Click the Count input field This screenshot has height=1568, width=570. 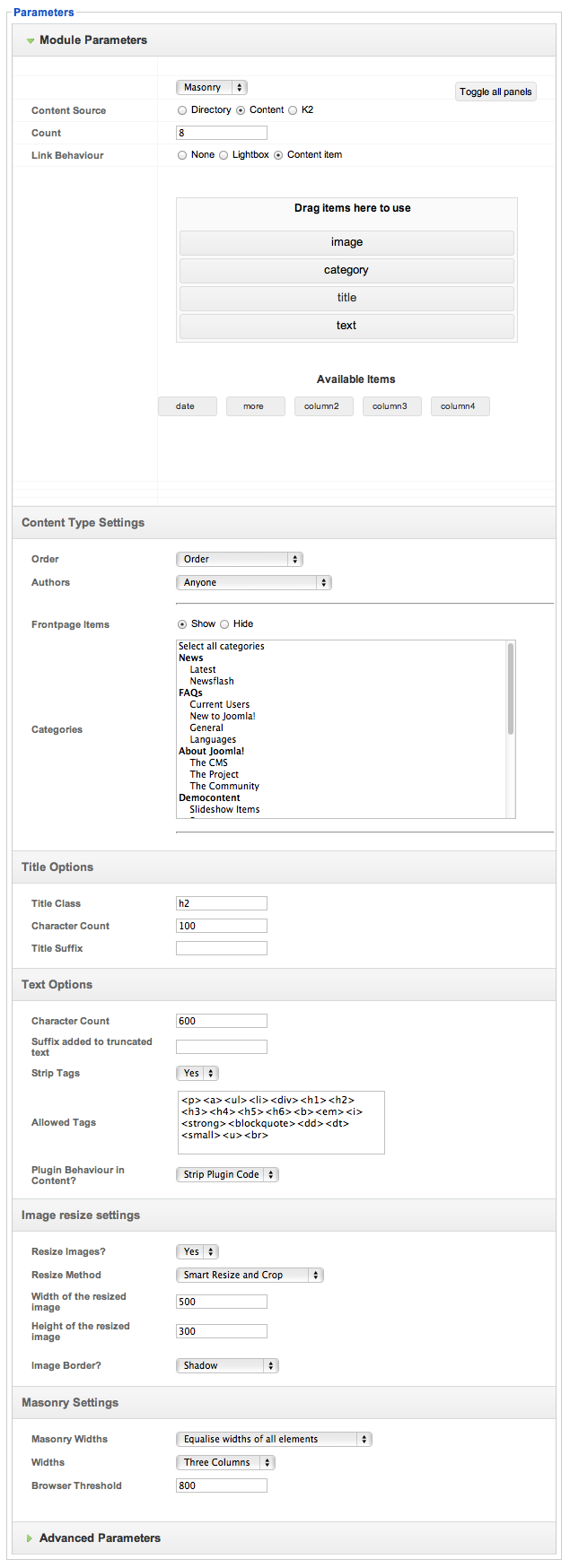tap(222, 133)
